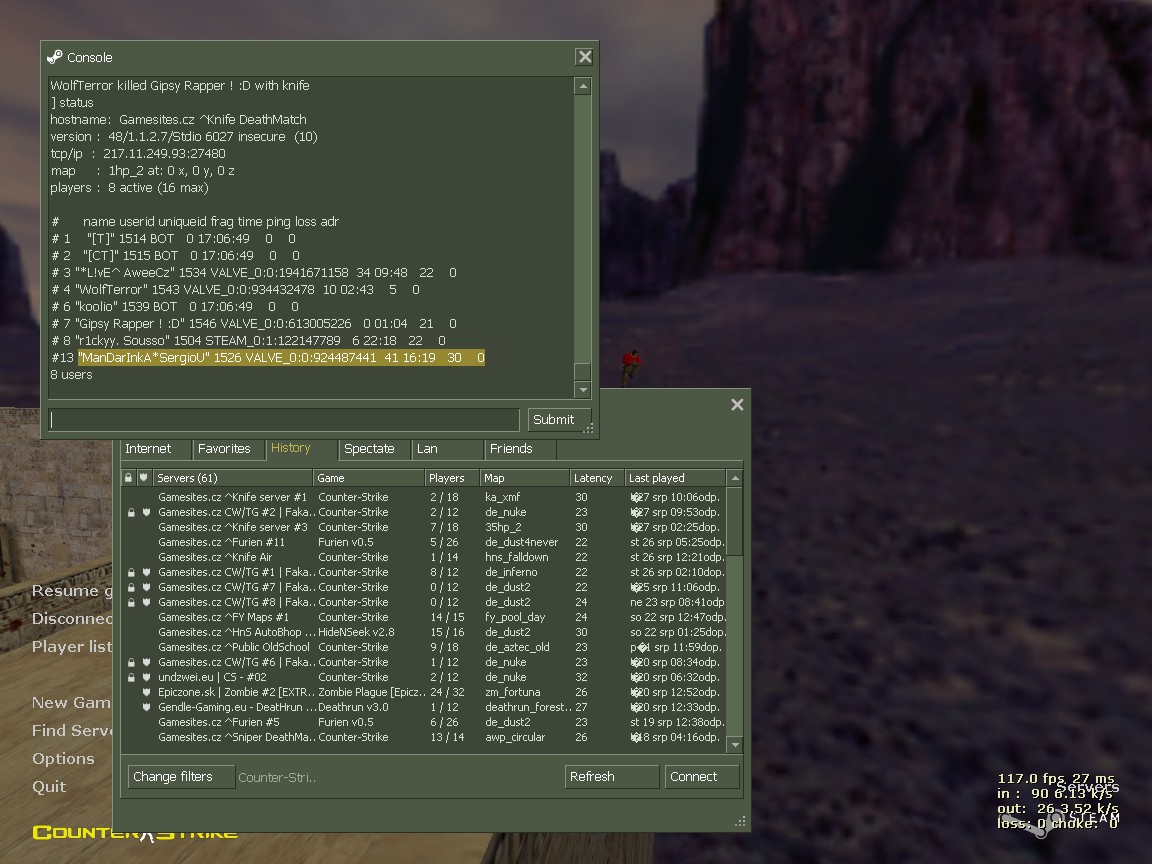Click the lock icon on Gamesites.cz CW/TG #2 row
Image resolution: width=1152 pixels, height=864 pixels.
[132, 513]
